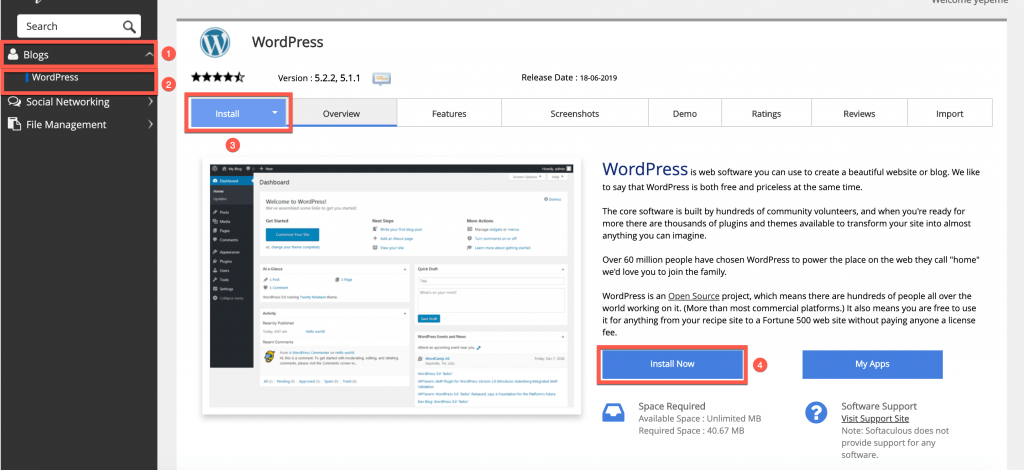Open the Install button dropdown arrow

274,114
